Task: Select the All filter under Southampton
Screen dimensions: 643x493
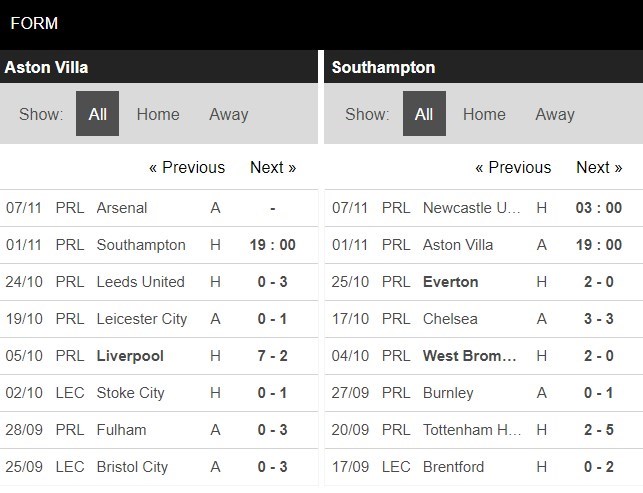Action: coord(424,114)
